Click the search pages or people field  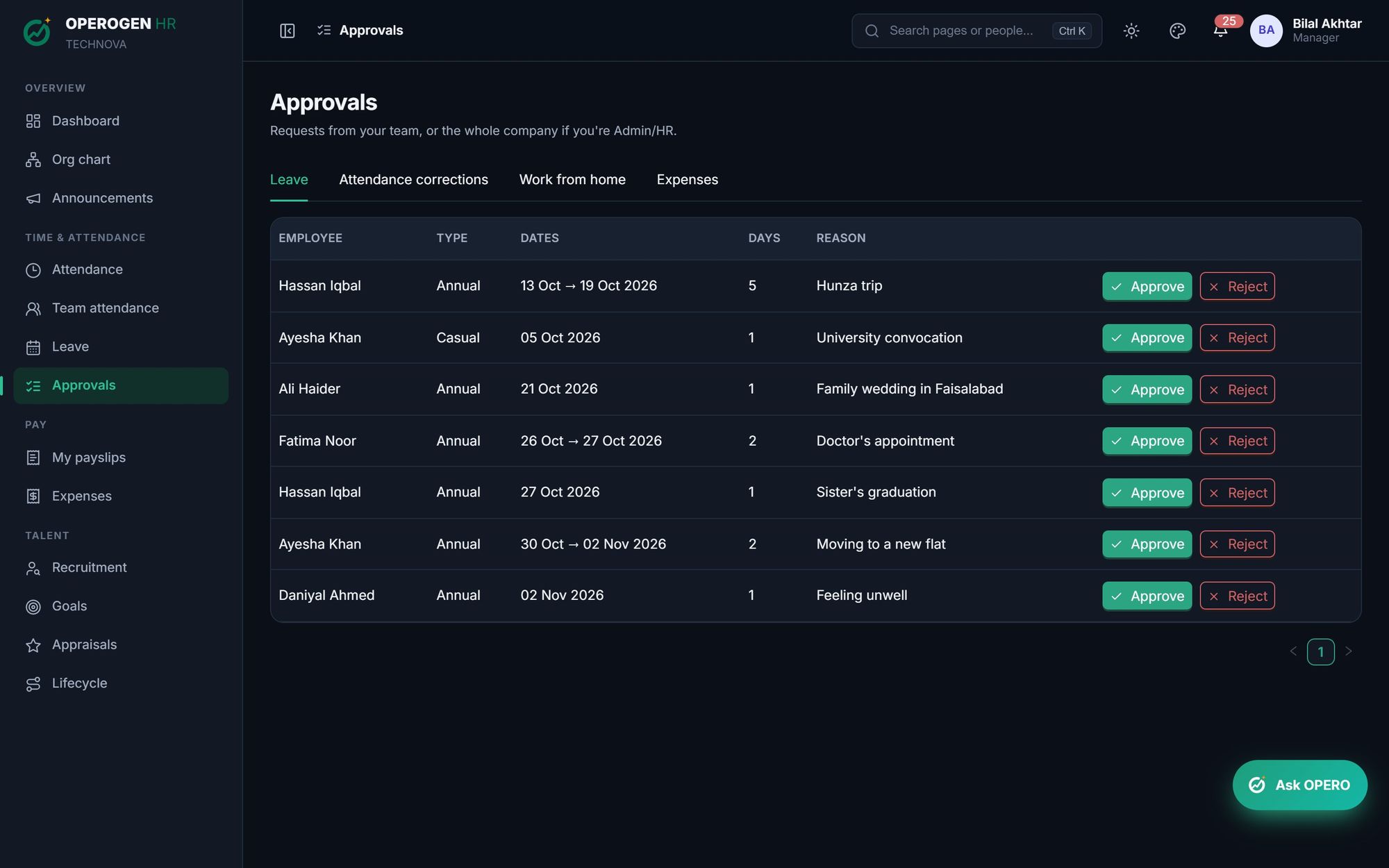coord(976,31)
